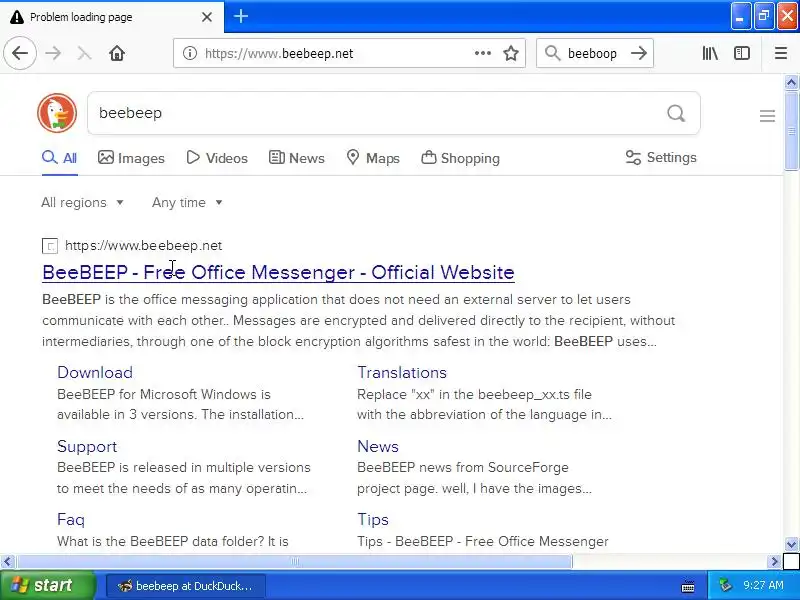Select beebeep at DuckDuck taskbar button
Screen dimensions: 800x600
pyautogui.click(x=186, y=586)
